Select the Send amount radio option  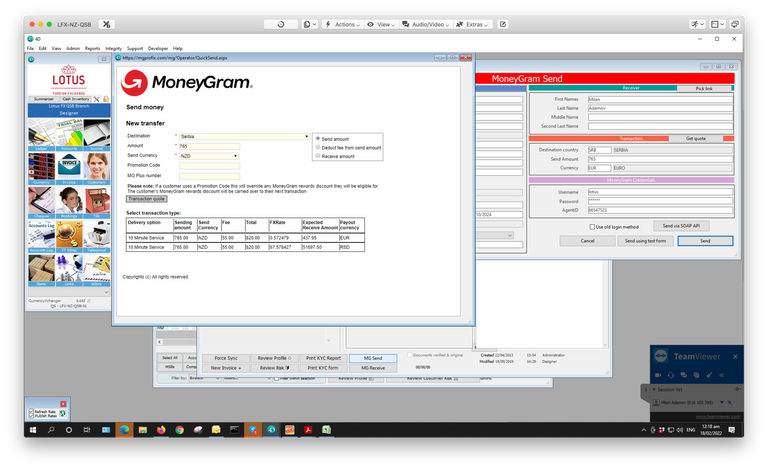pyautogui.click(x=318, y=139)
